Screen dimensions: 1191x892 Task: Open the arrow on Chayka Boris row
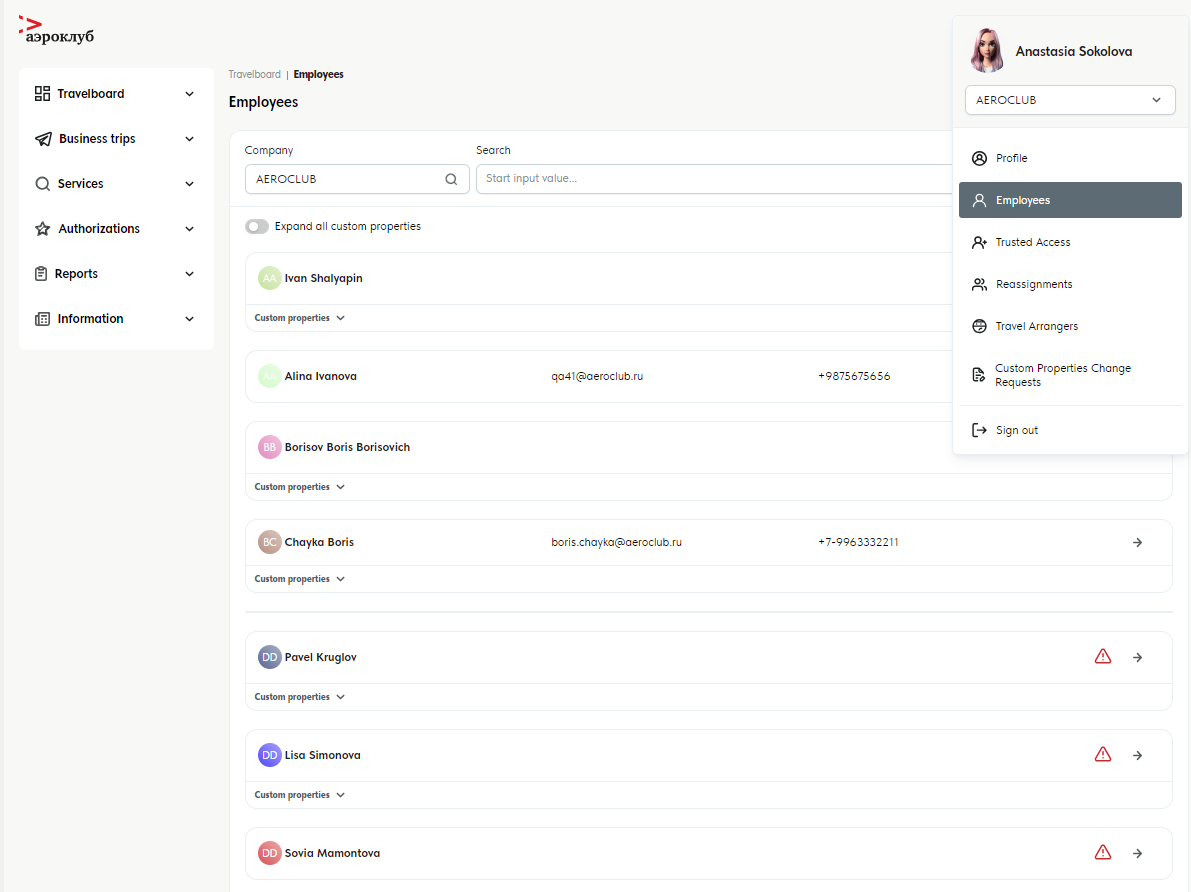(1137, 542)
